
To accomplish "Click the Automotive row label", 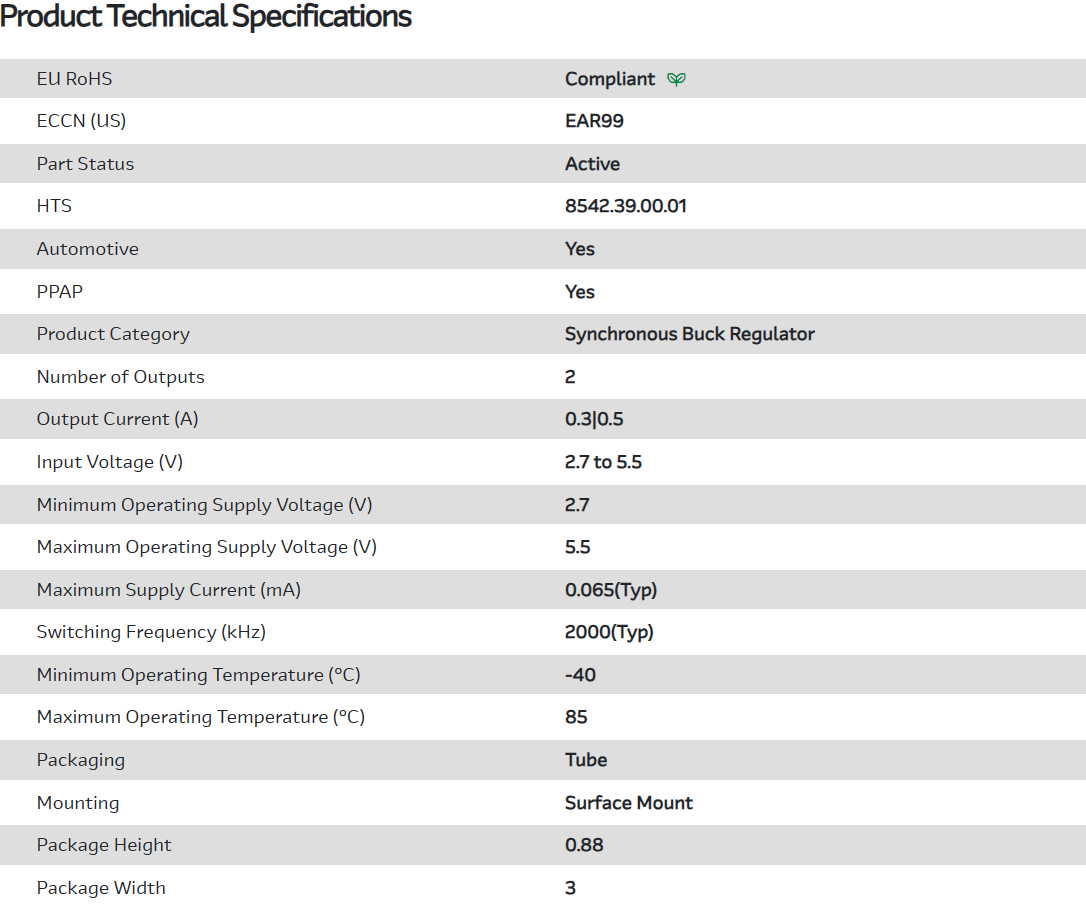I will (87, 249).
